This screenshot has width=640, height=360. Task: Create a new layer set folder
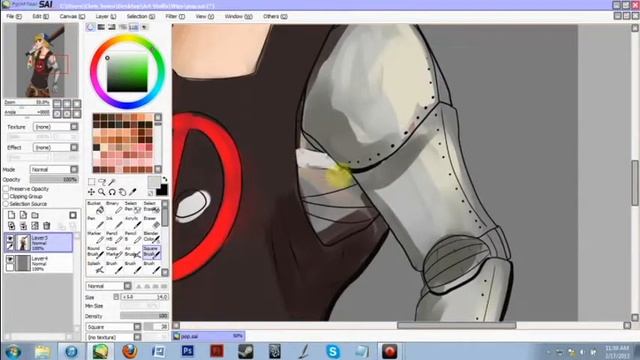35,215
